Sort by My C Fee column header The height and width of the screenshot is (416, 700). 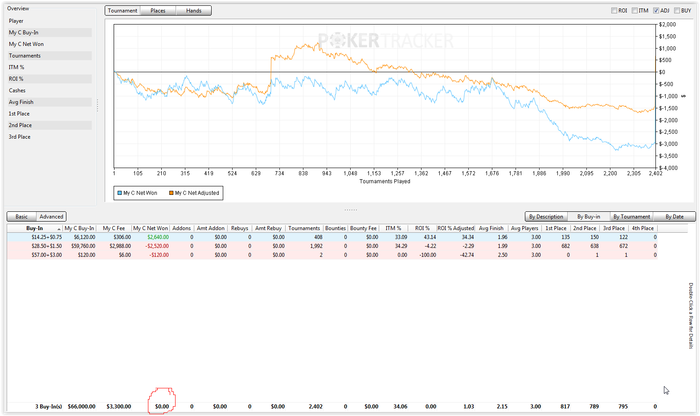(x=114, y=228)
